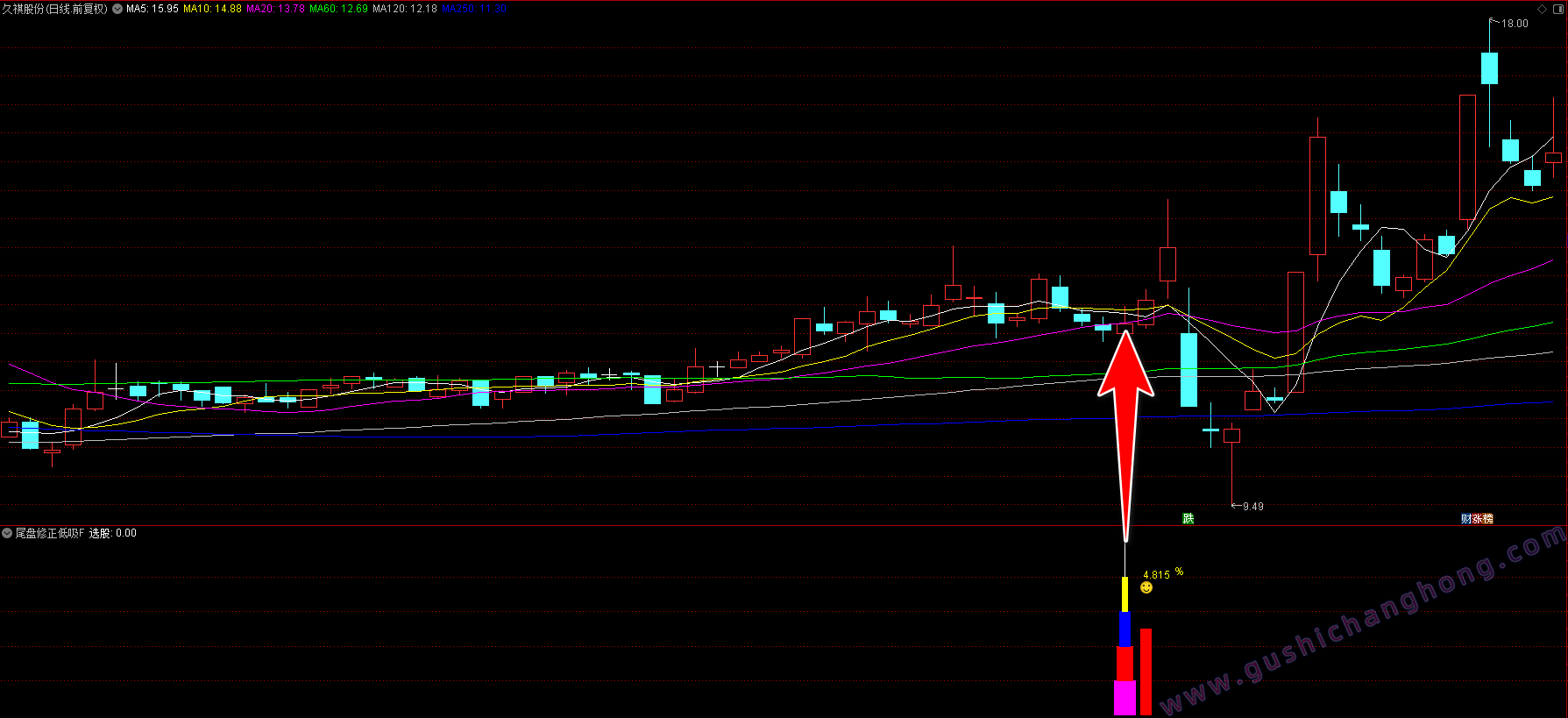Select the green MA60: 12.69 label
Viewport: 1568px width, 718px height.
(x=339, y=9)
